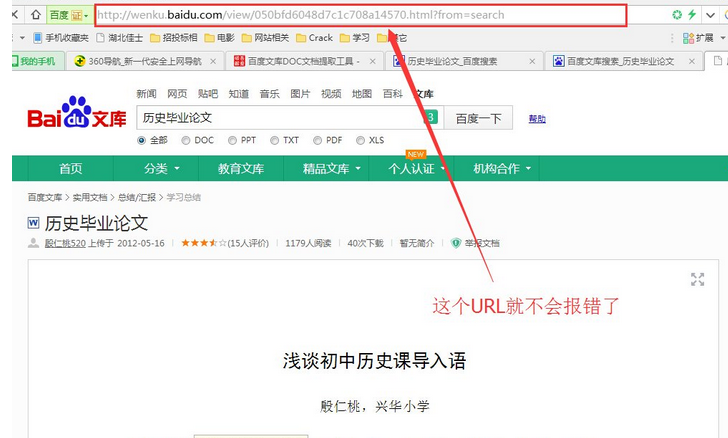This screenshot has width=728, height=438.
Task: Click 百度文库 breadcrumb link
Action: coord(45,197)
